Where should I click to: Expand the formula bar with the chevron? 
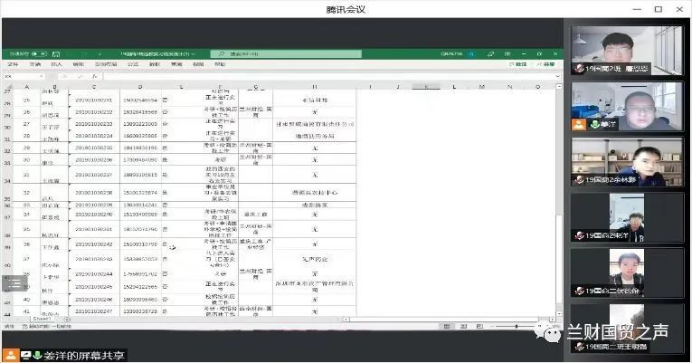558,76
